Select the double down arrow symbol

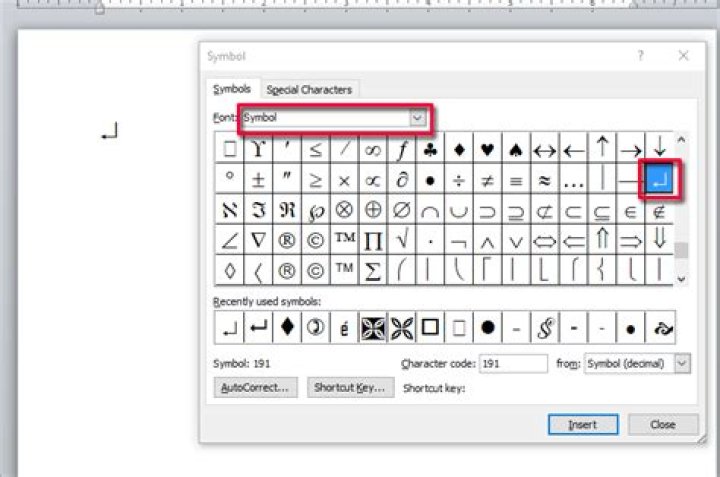pyautogui.click(x=659, y=240)
